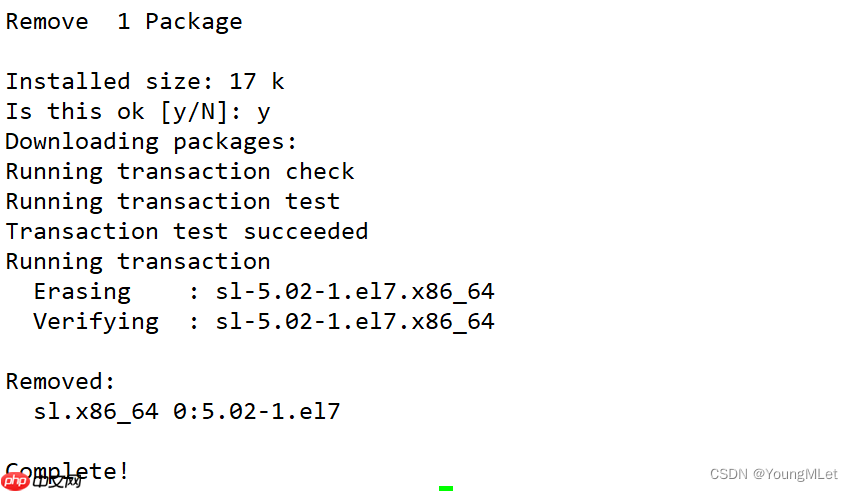853x491 pixels.
Task: Click 'sl.x86_64 0:5.02-1.el7' removed package entry
Action: pos(186,411)
